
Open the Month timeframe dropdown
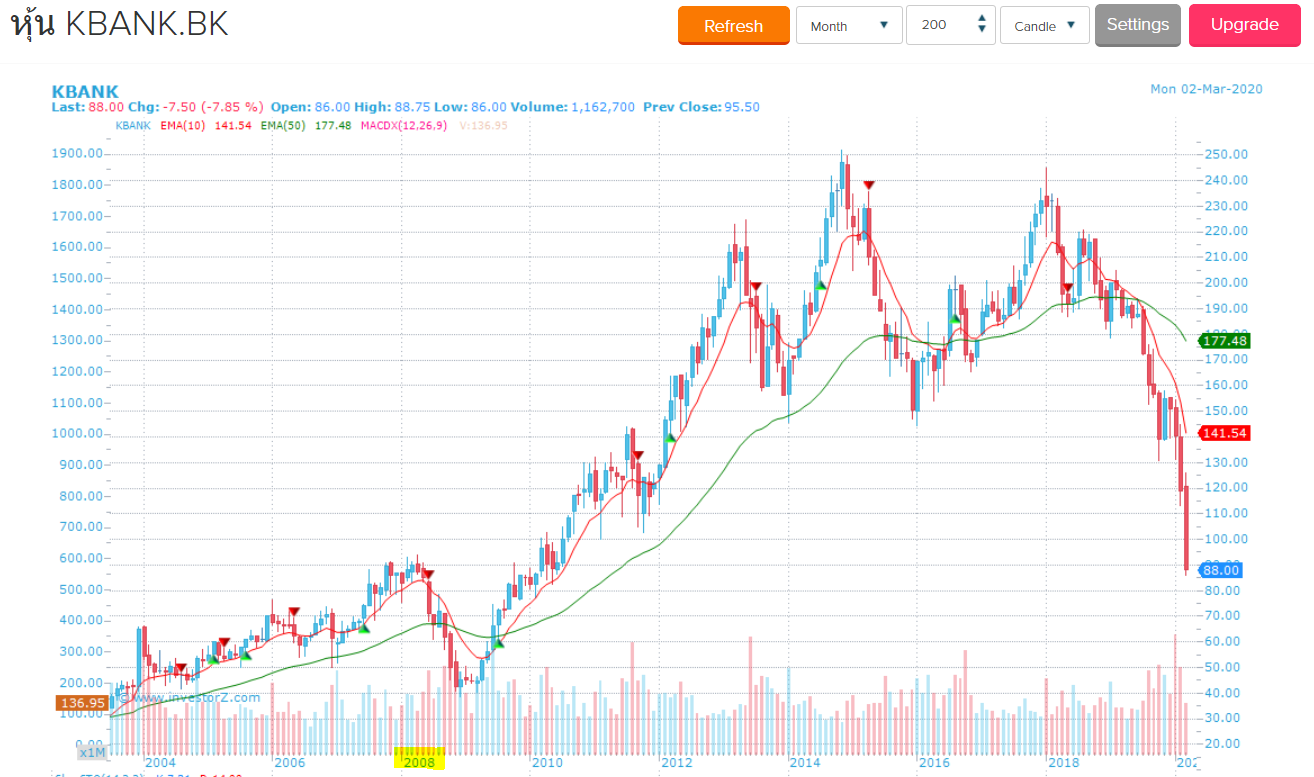coord(849,26)
